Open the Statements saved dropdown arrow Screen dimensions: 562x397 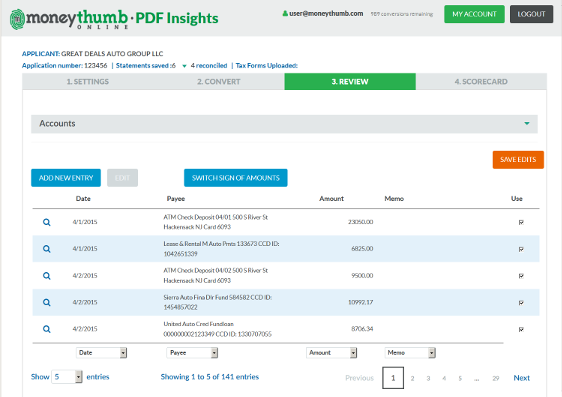[184, 66]
